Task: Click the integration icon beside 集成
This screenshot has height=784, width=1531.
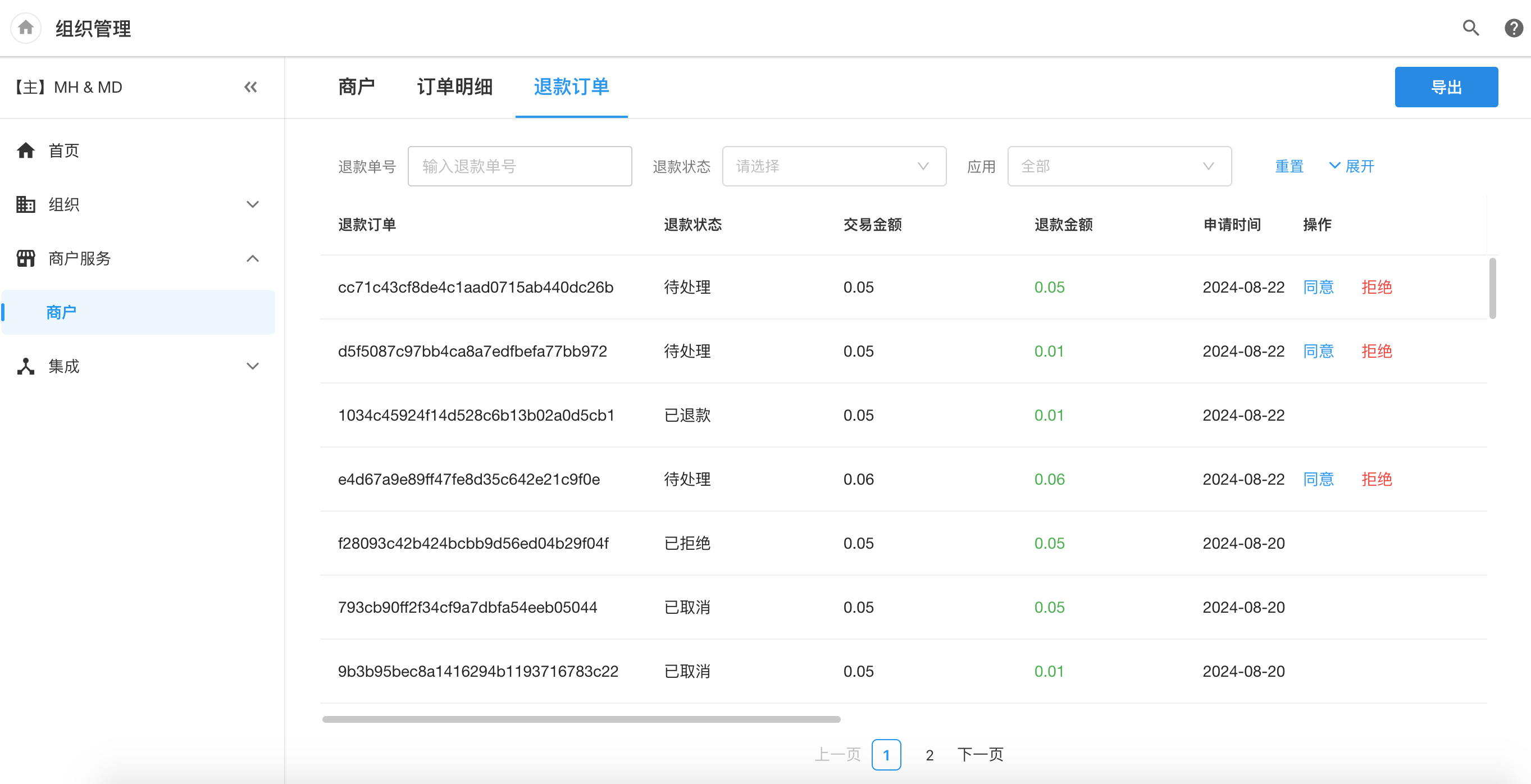Action: click(26, 366)
